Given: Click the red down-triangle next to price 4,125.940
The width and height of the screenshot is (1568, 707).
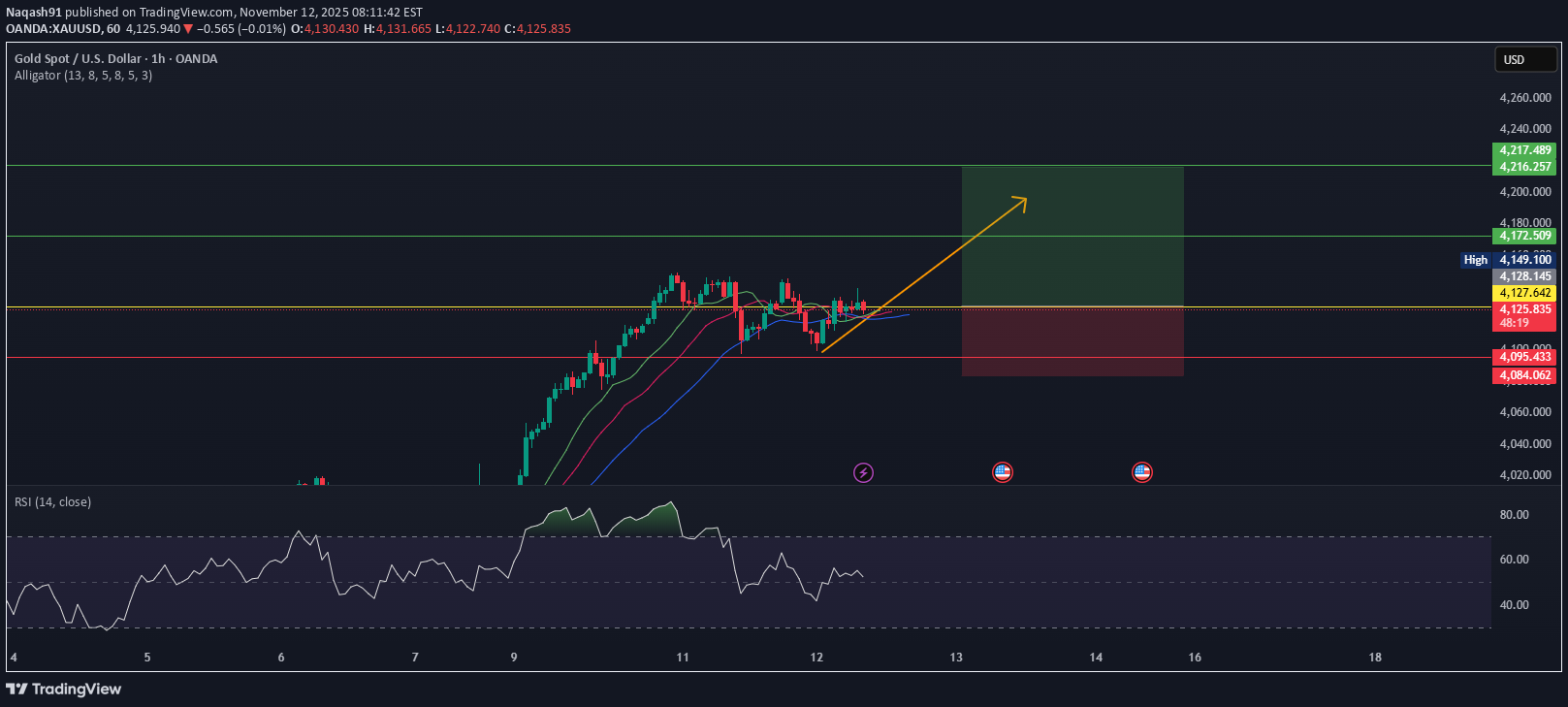Looking at the screenshot, I should [188, 29].
